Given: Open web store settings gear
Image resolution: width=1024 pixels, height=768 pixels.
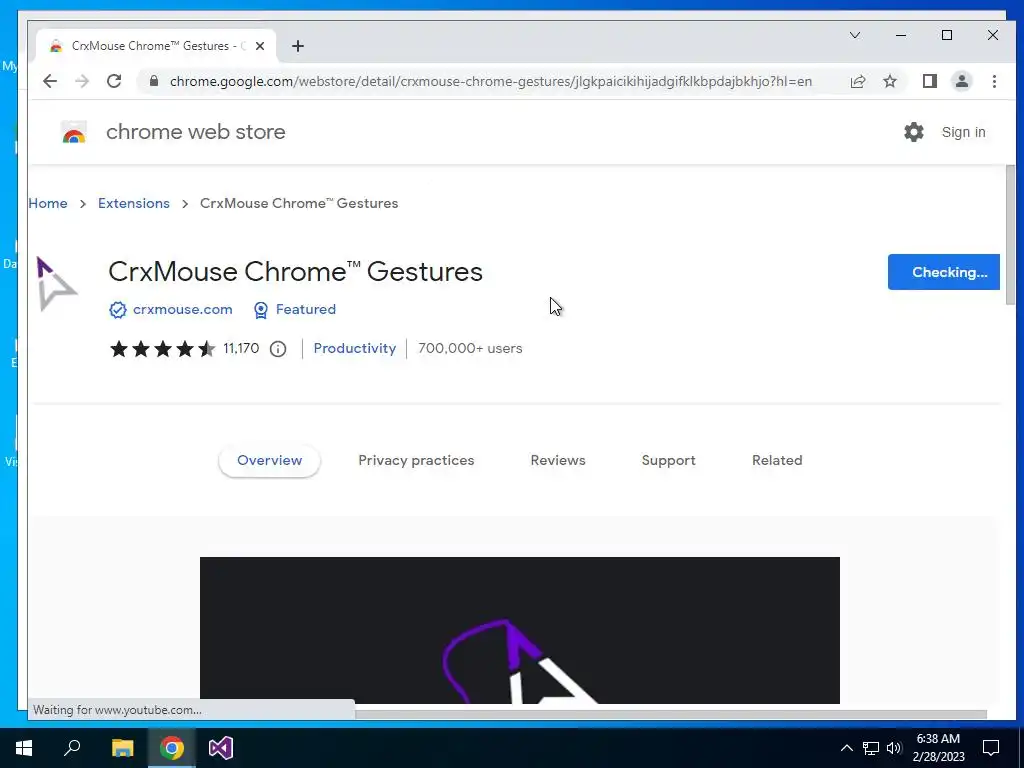Looking at the screenshot, I should tap(914, 132).
